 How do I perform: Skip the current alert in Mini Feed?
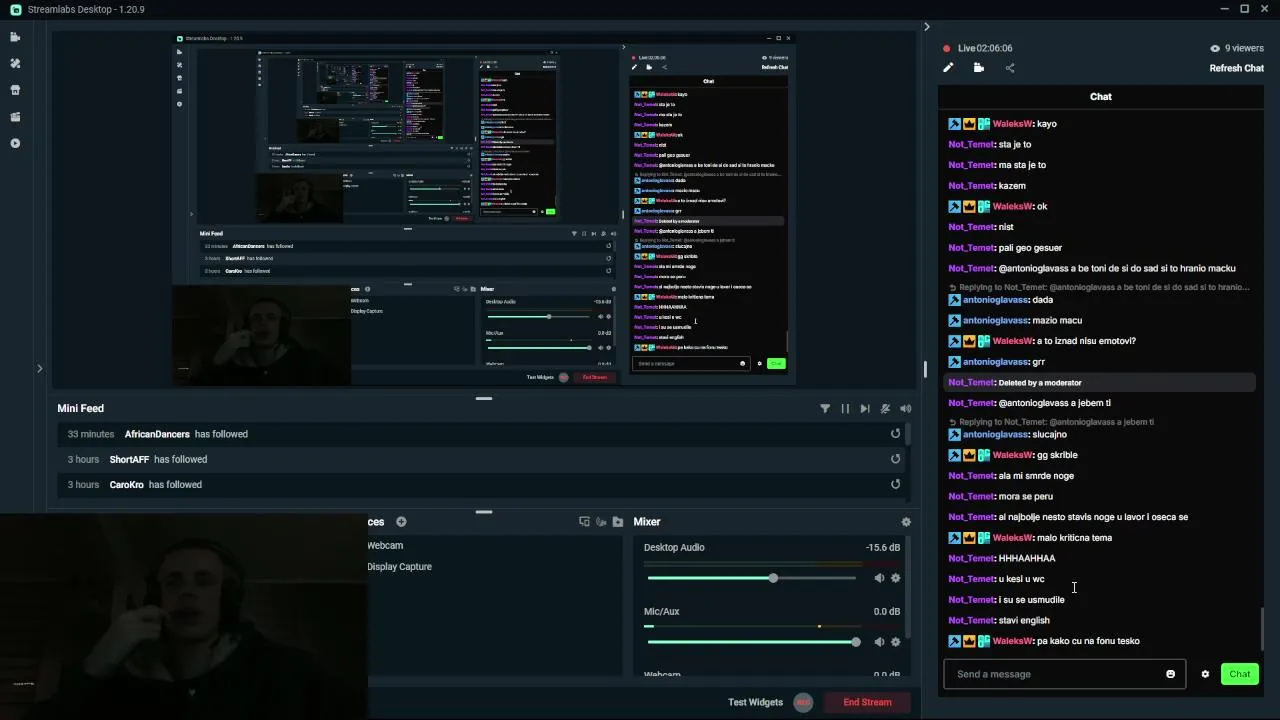[865, 408]
